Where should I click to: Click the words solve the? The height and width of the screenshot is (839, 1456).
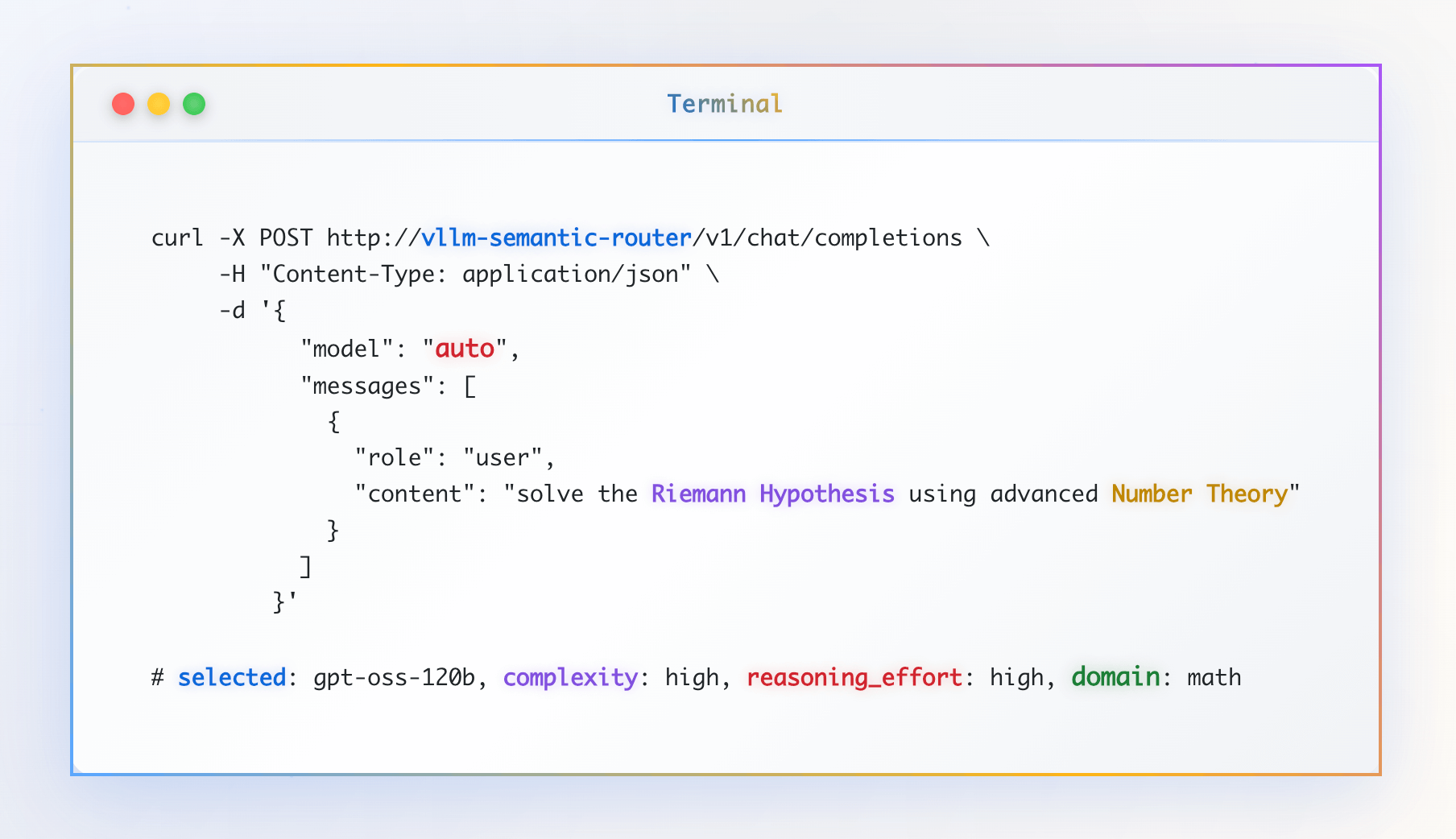pos(577,494)
